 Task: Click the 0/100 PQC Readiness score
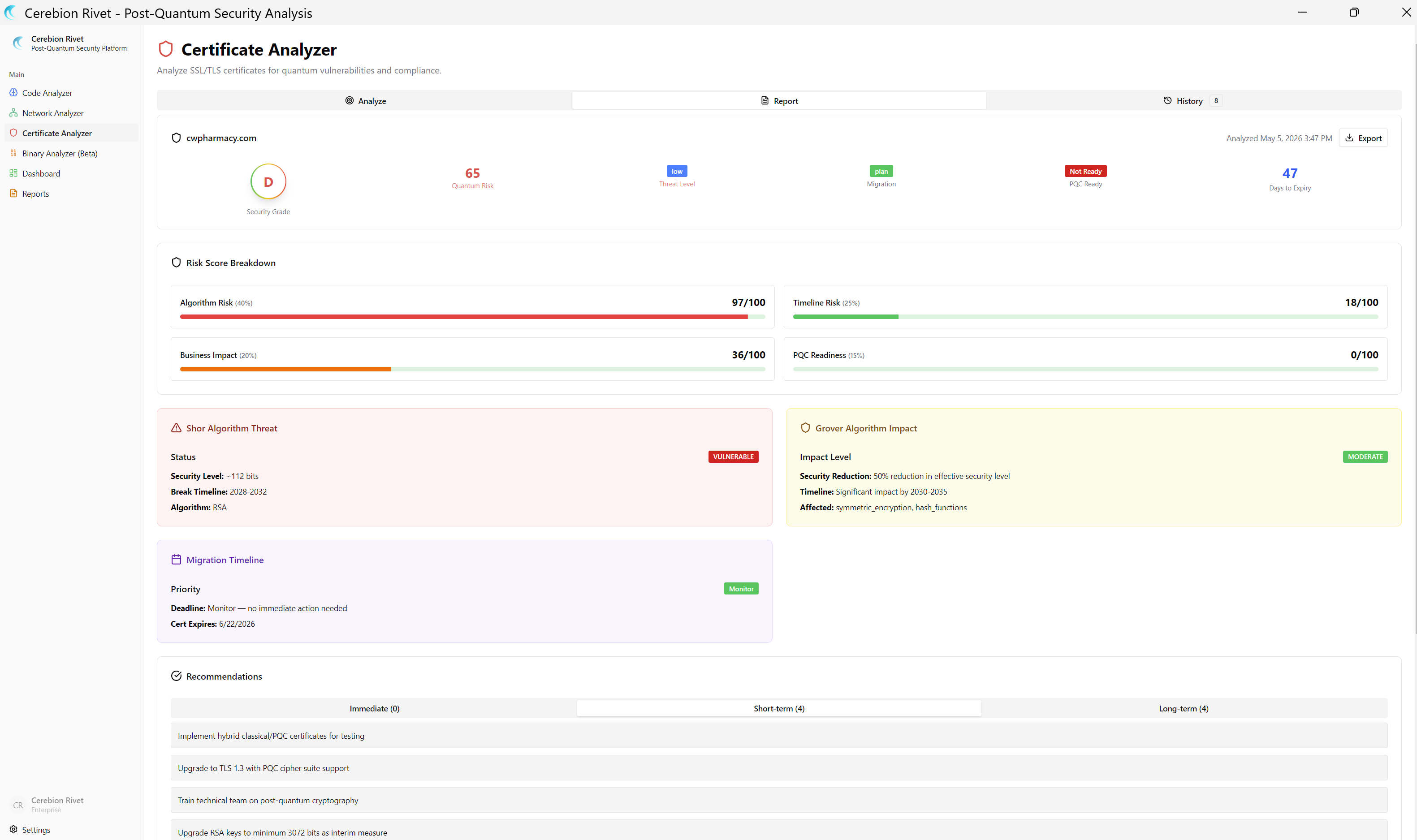(x=1365, y=355)
